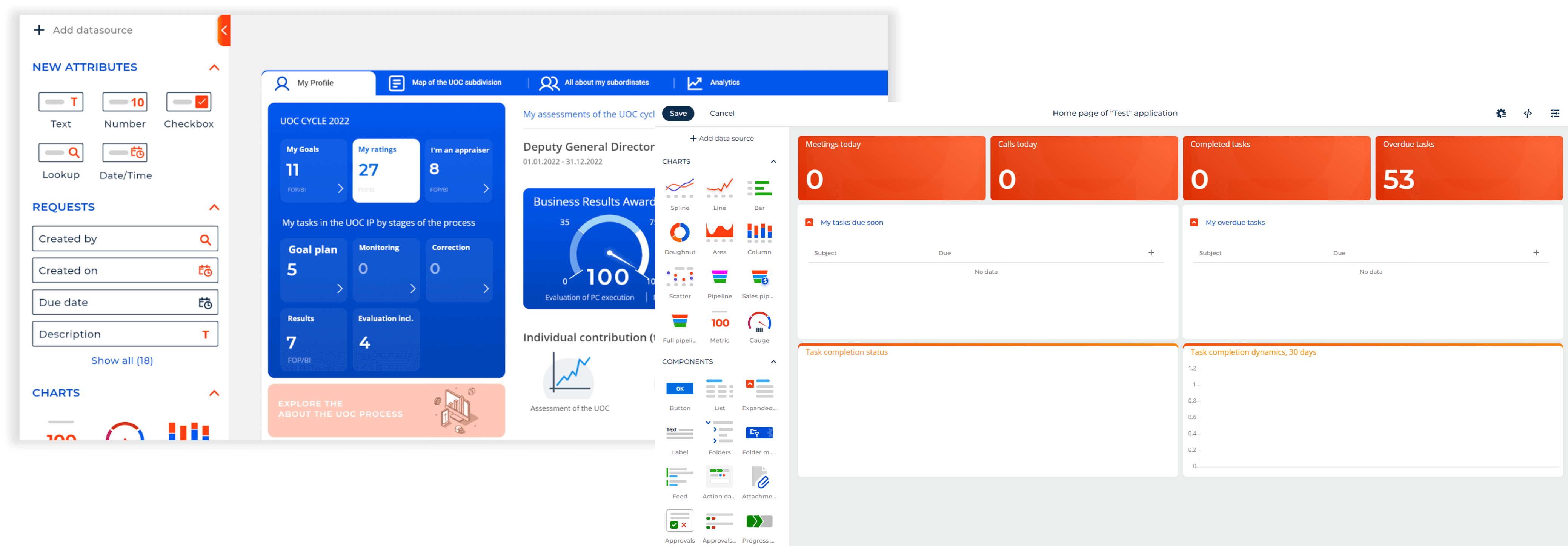Viewport: 1568px width, 546px height.
Task: Collapse My tasks due soon list
Action: click(x=809, y=223)
